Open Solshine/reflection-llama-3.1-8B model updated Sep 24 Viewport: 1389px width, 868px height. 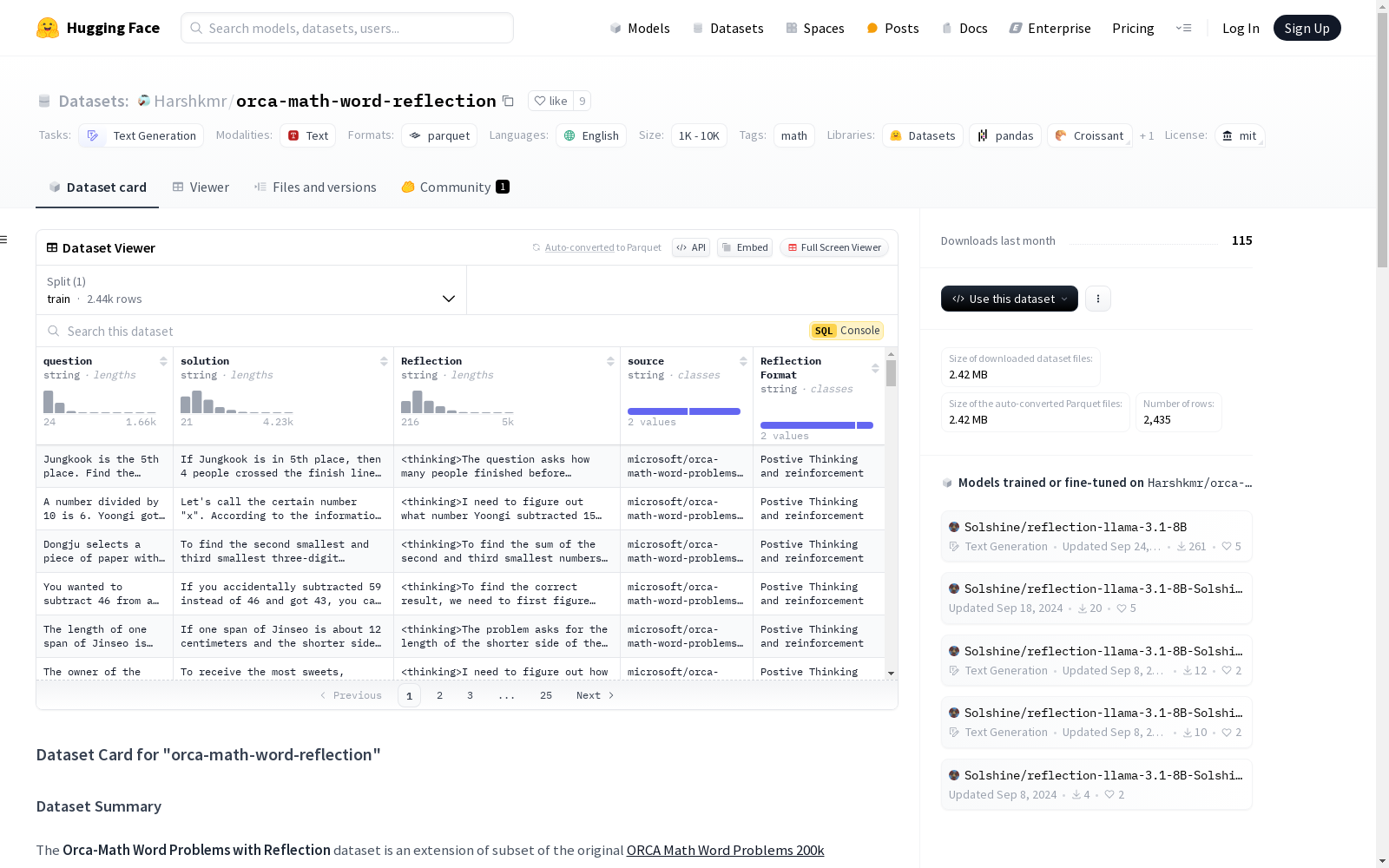point(1096,536)
